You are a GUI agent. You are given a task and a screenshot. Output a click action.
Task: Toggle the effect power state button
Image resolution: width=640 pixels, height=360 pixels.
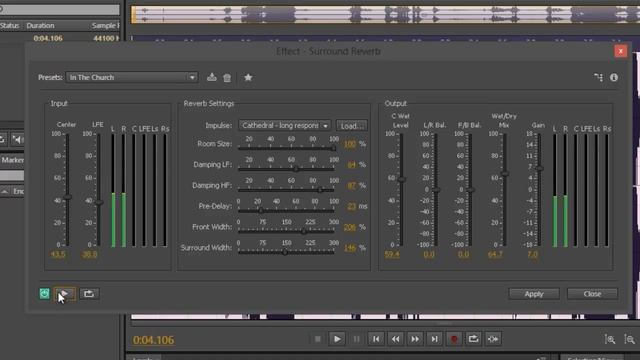tap(44, 293)
